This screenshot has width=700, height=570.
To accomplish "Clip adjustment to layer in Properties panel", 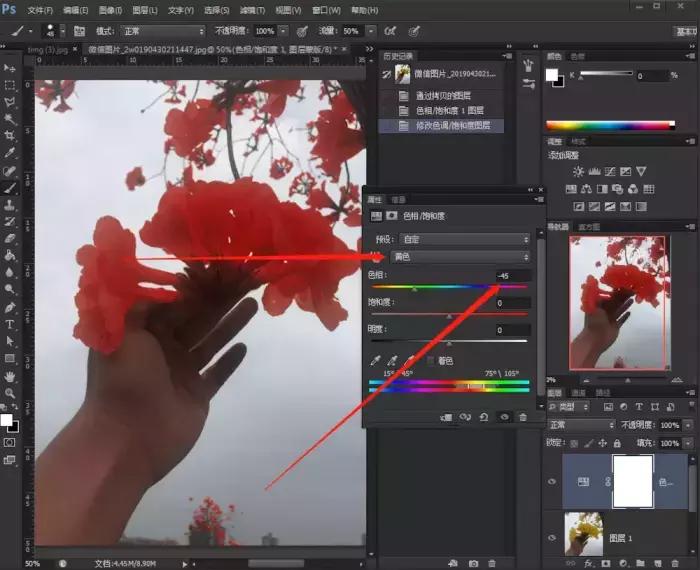I will click(446, 417).
